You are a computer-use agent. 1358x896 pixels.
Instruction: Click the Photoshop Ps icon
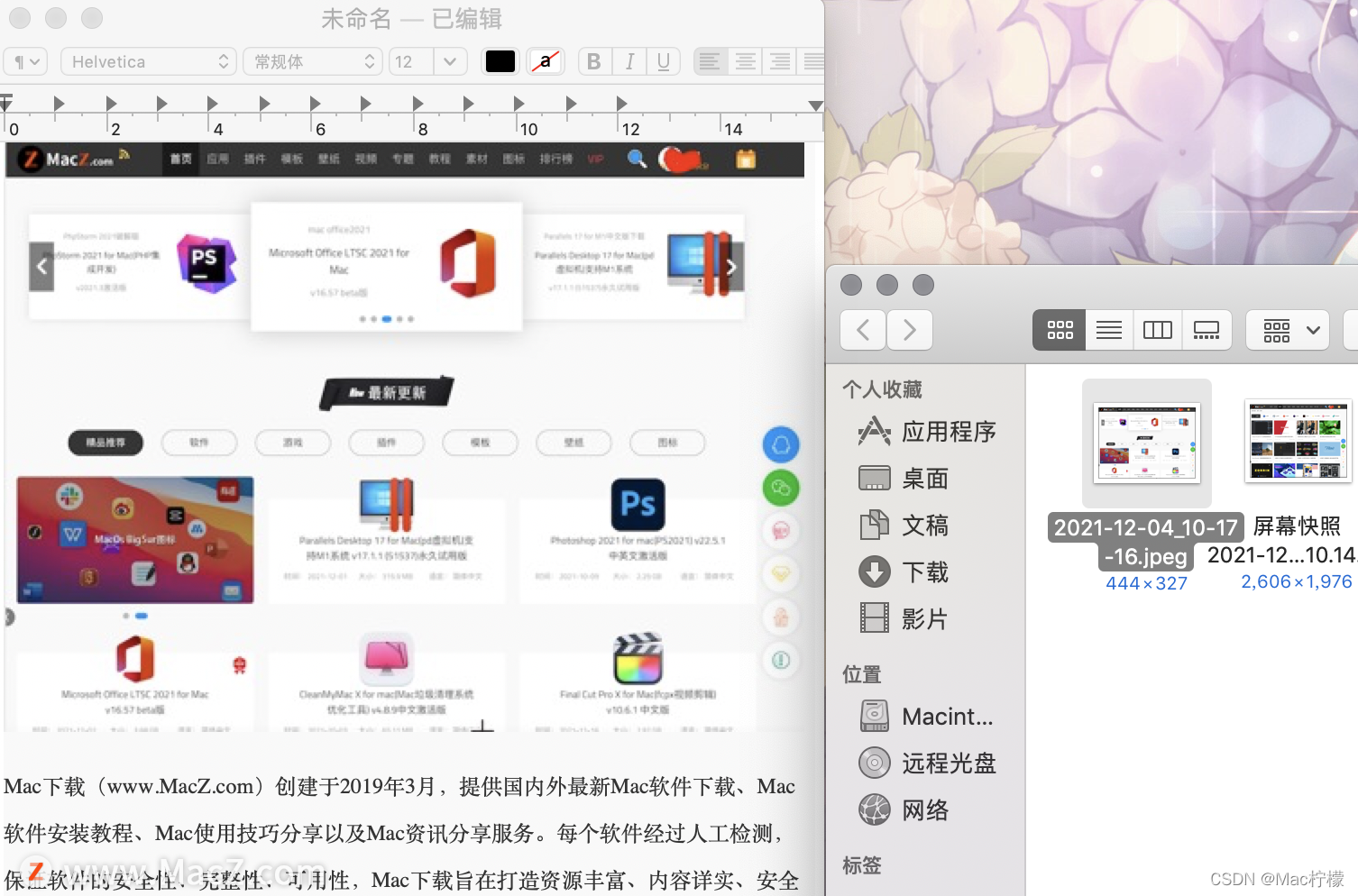click(x=638, y=504)
